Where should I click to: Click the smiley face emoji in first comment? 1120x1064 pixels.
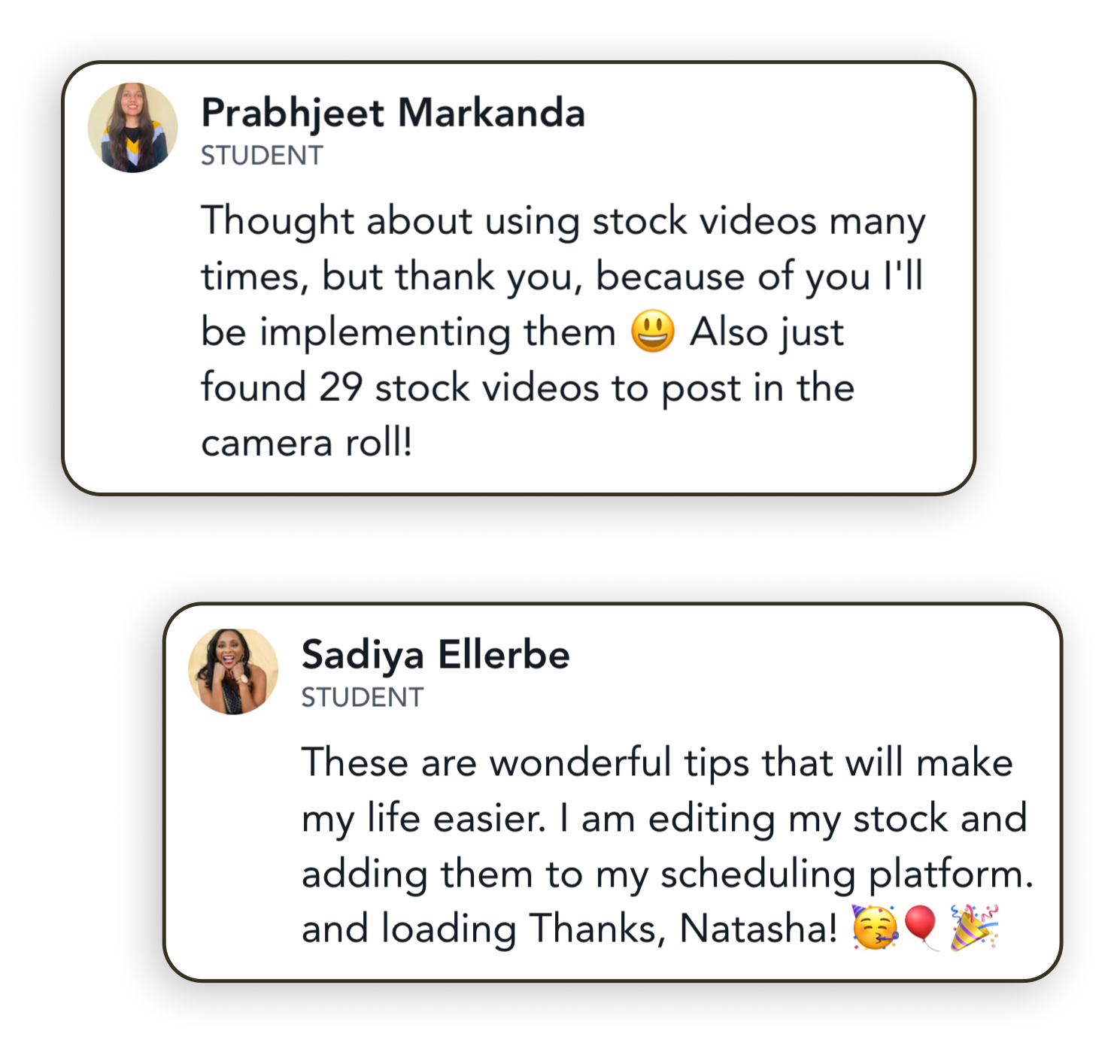(x=652, y=331)
